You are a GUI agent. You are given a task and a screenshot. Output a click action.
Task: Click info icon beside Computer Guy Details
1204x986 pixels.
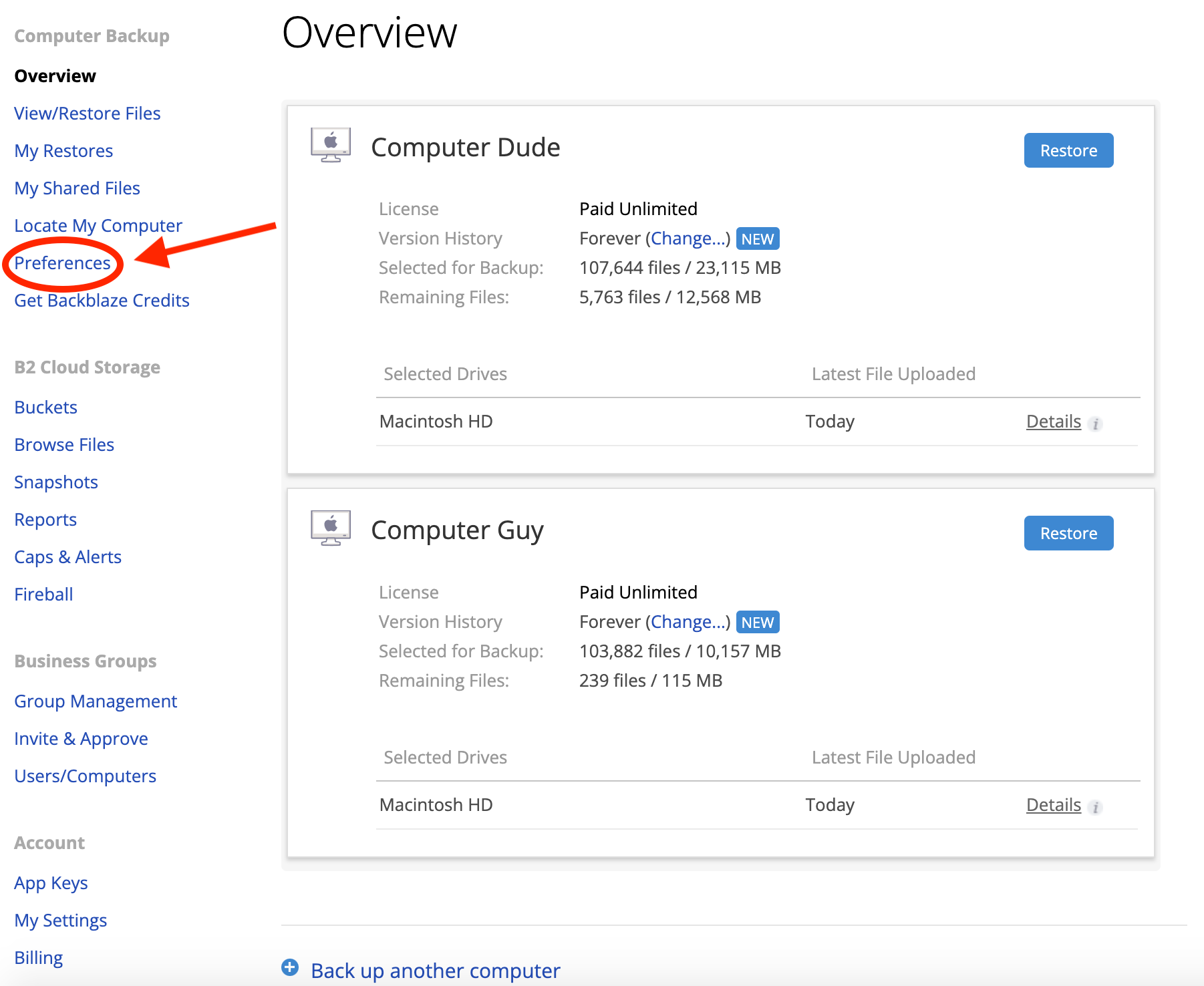(x=1095, y=807)
